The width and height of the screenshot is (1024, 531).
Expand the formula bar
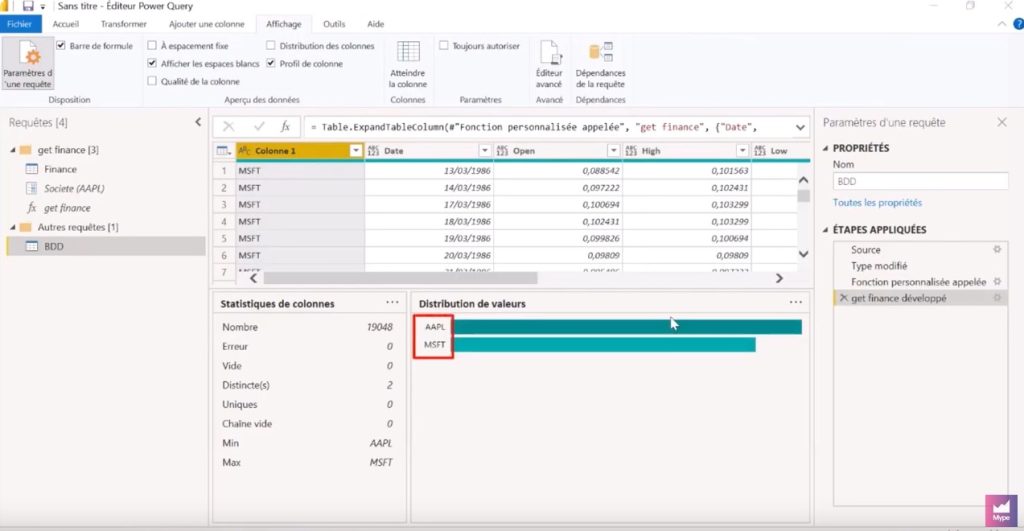pos(800,127)
